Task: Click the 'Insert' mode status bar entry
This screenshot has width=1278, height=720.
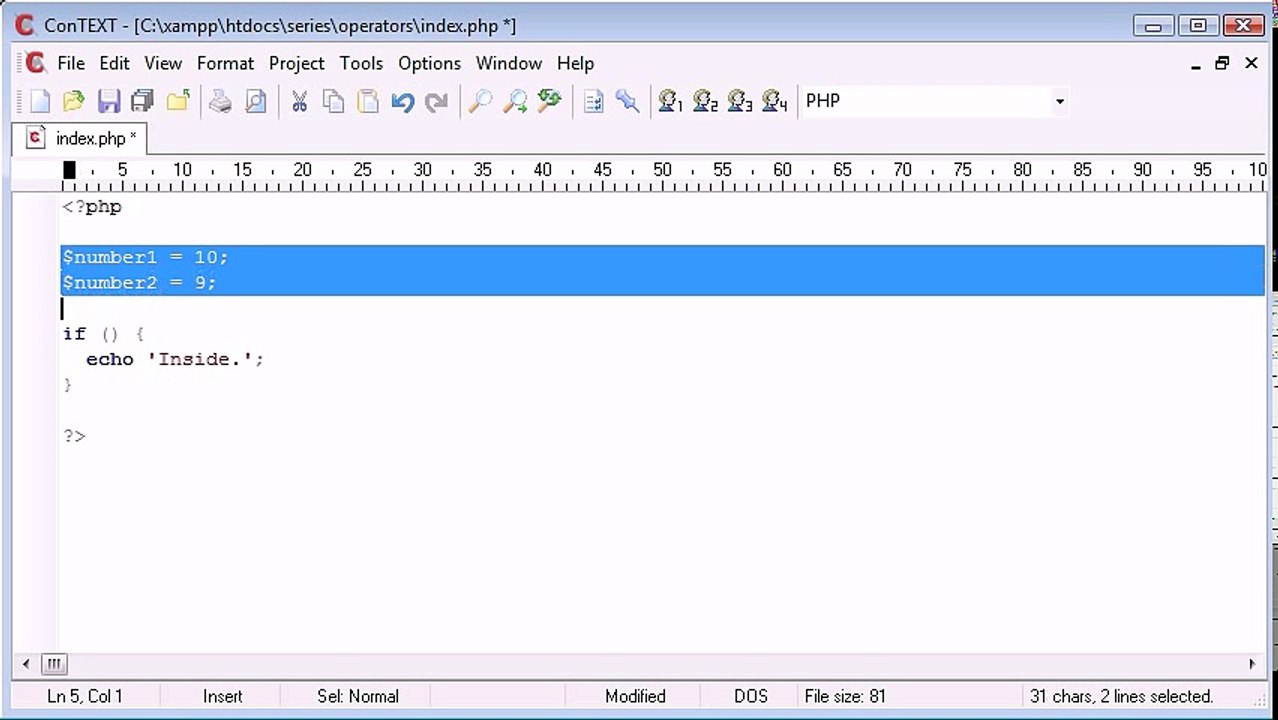Action: click(x=223, y=696)
